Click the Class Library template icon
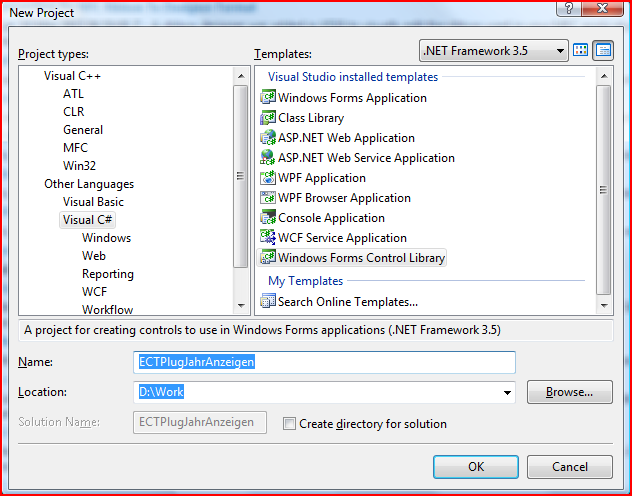 268,118
